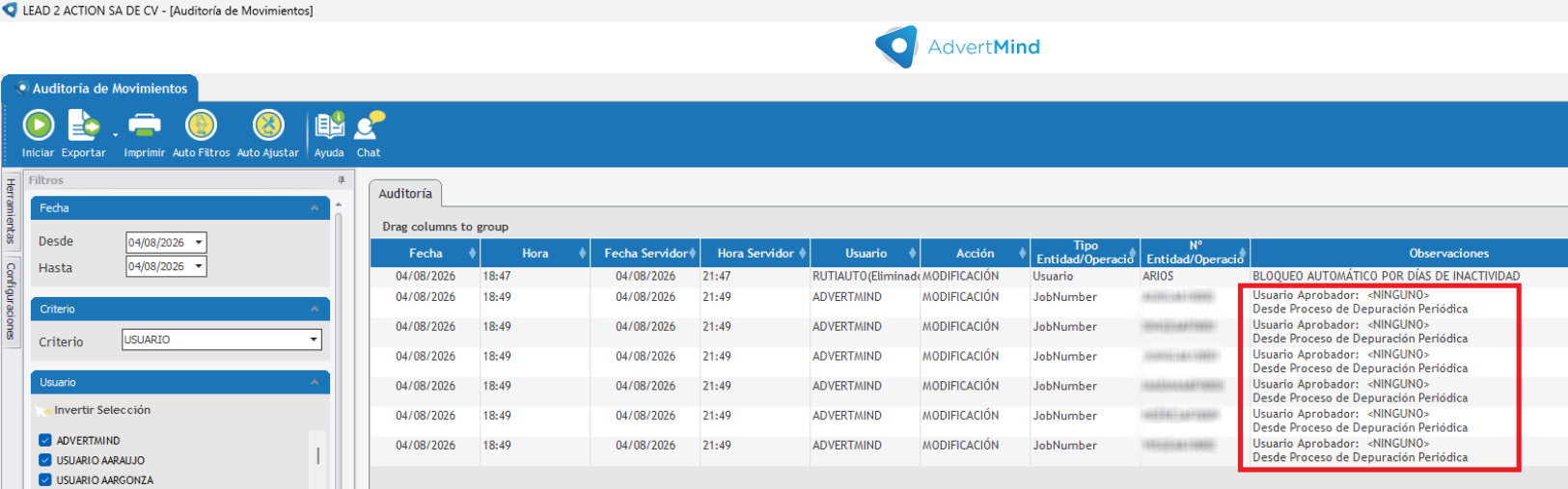Open the Configuraciones side tab
The image size is (1568, 489).
11,301
